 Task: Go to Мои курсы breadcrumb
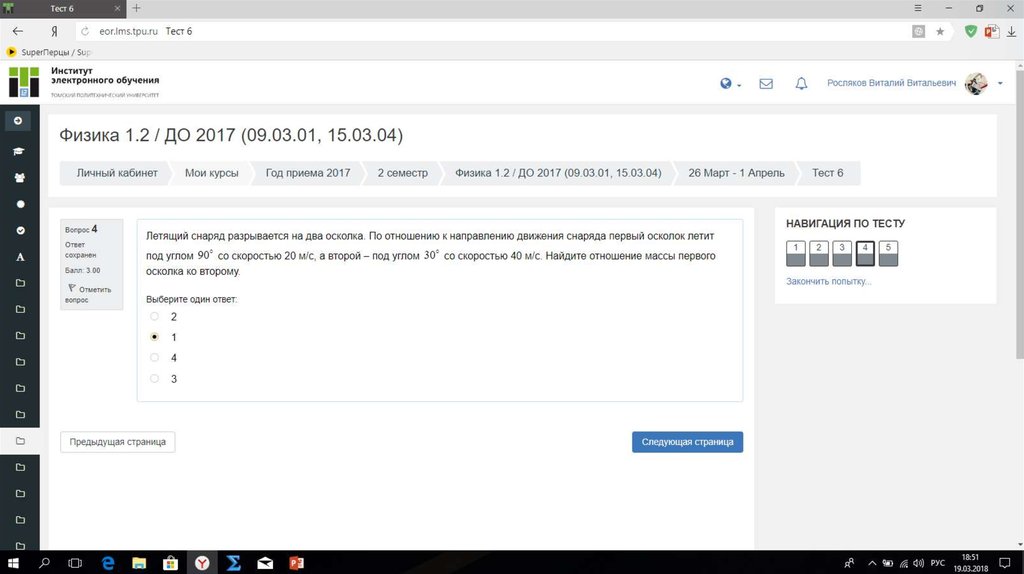tap(212, 173)
